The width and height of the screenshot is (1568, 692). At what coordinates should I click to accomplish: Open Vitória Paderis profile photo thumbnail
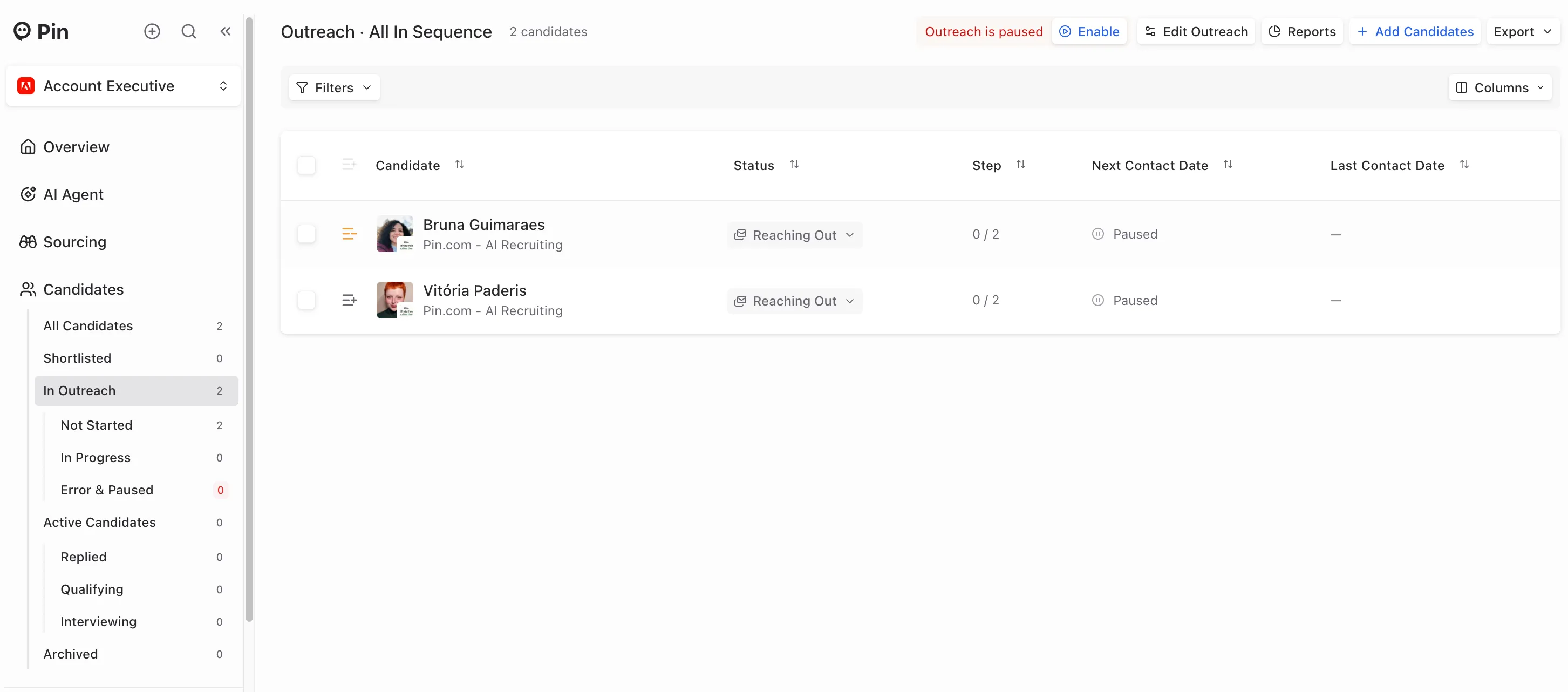[394, 300]
